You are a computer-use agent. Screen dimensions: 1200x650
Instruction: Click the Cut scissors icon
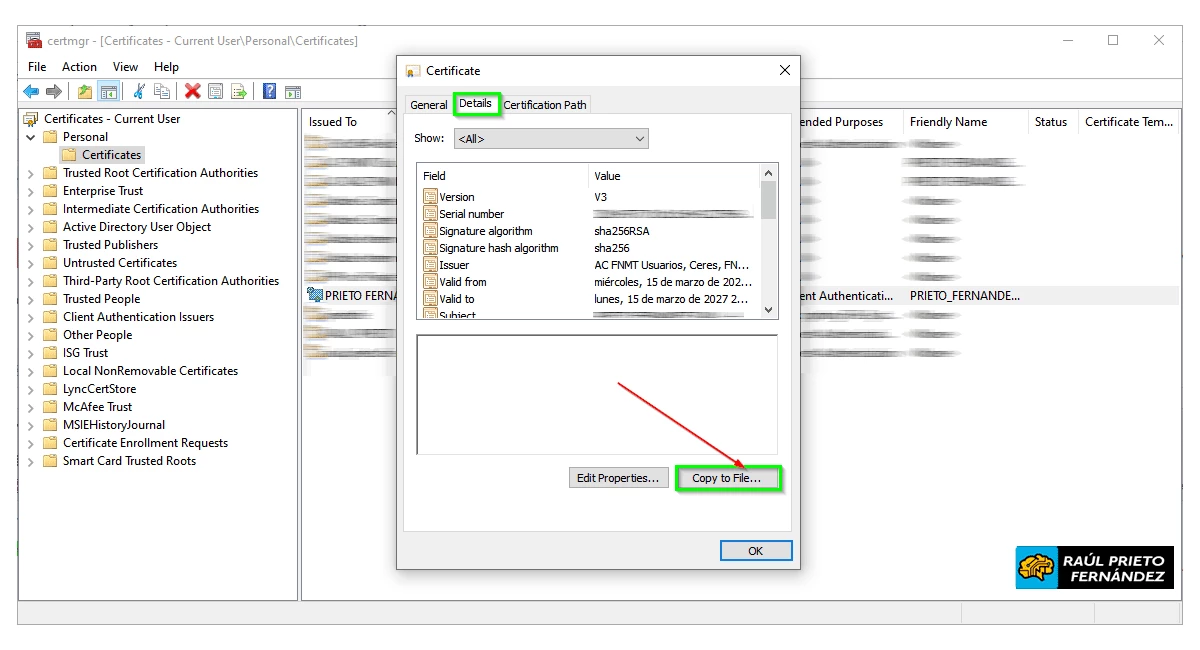click(x=139, y=92)
